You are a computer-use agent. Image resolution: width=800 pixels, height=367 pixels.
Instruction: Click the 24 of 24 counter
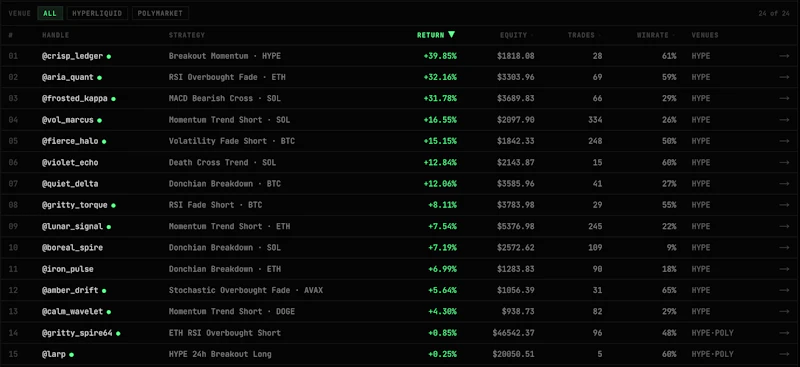[x=774, y=13]
